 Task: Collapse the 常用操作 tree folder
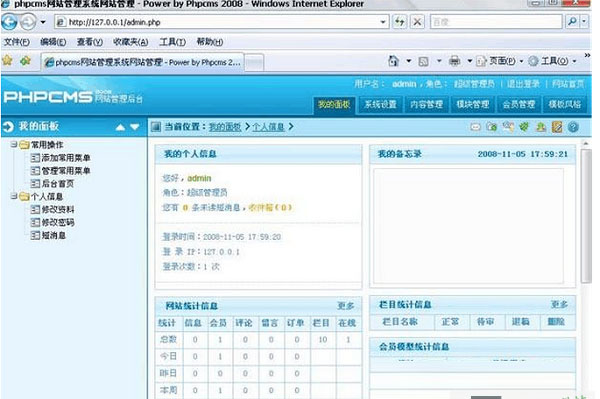[x=14, y=144]
